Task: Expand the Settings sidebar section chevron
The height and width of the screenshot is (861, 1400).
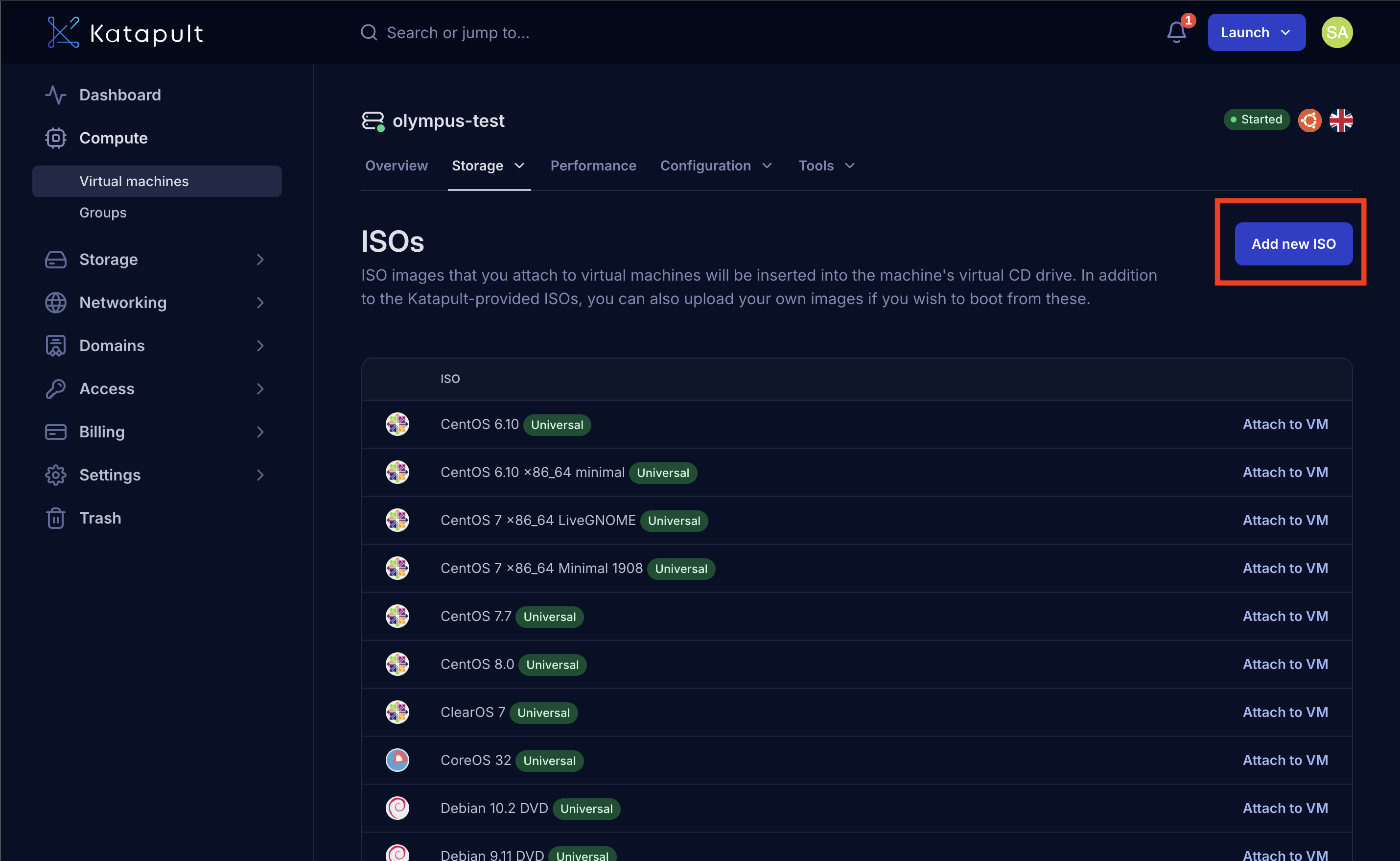Action: tap(259, 475)
